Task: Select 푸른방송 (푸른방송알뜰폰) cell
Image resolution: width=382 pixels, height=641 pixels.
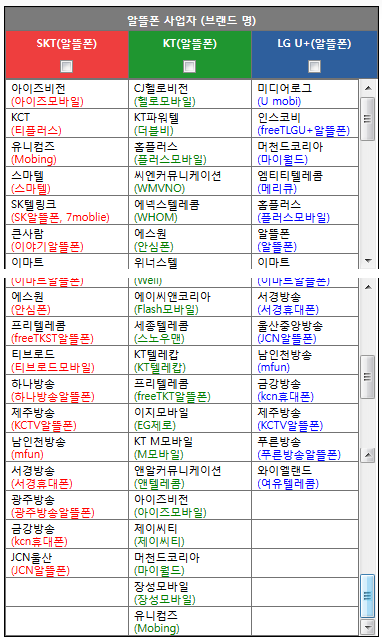Action: (305, 447)
